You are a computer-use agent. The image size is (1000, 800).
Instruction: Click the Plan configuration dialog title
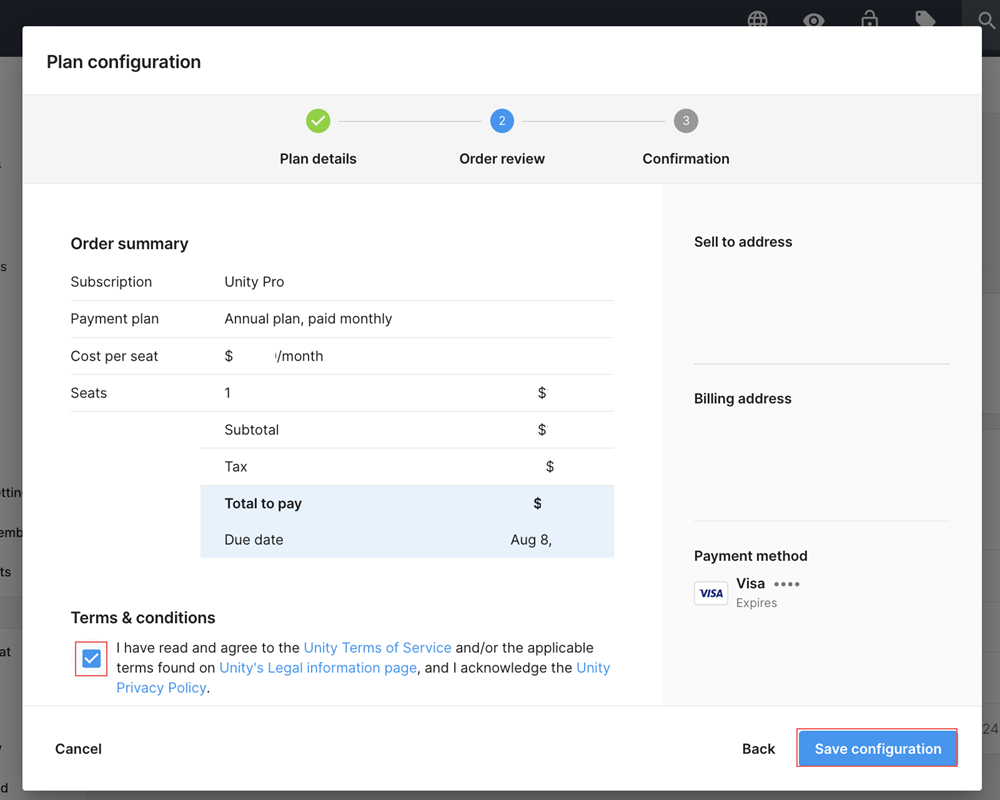click(124, 62)
